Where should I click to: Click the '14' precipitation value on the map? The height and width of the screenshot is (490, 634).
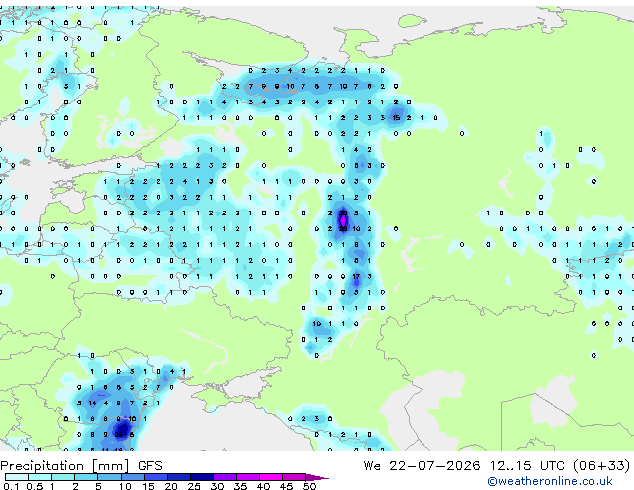pos(92,403)
